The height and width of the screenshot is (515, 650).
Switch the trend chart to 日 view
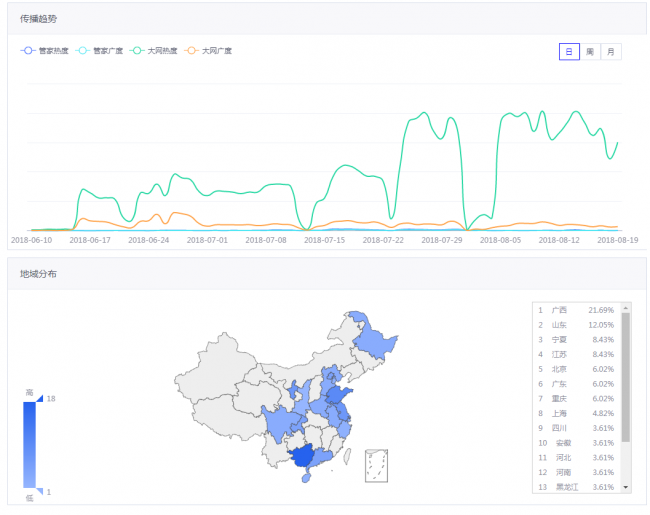point(569,51)
